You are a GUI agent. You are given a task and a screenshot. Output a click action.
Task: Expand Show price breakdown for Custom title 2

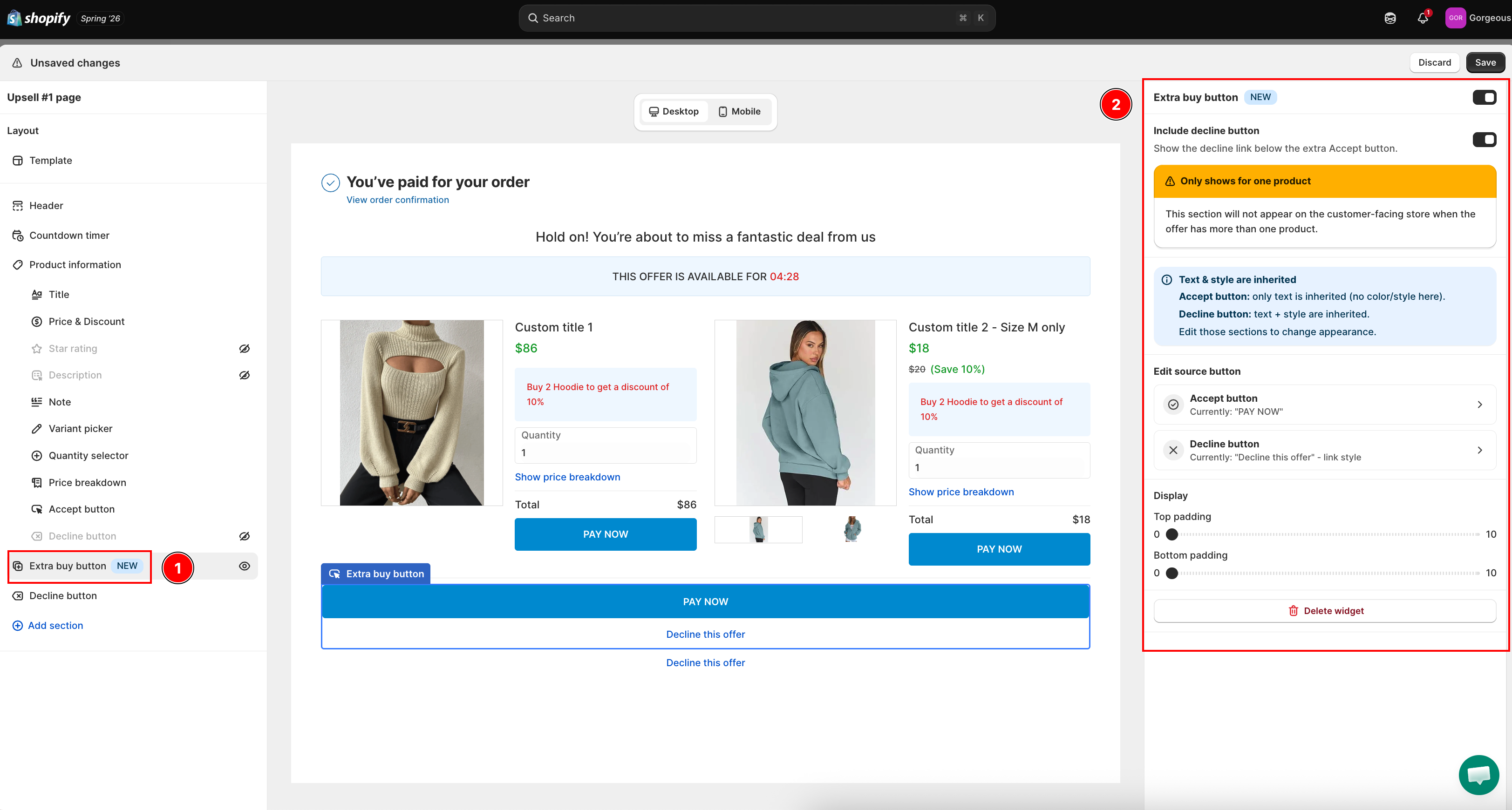[961, 492]
